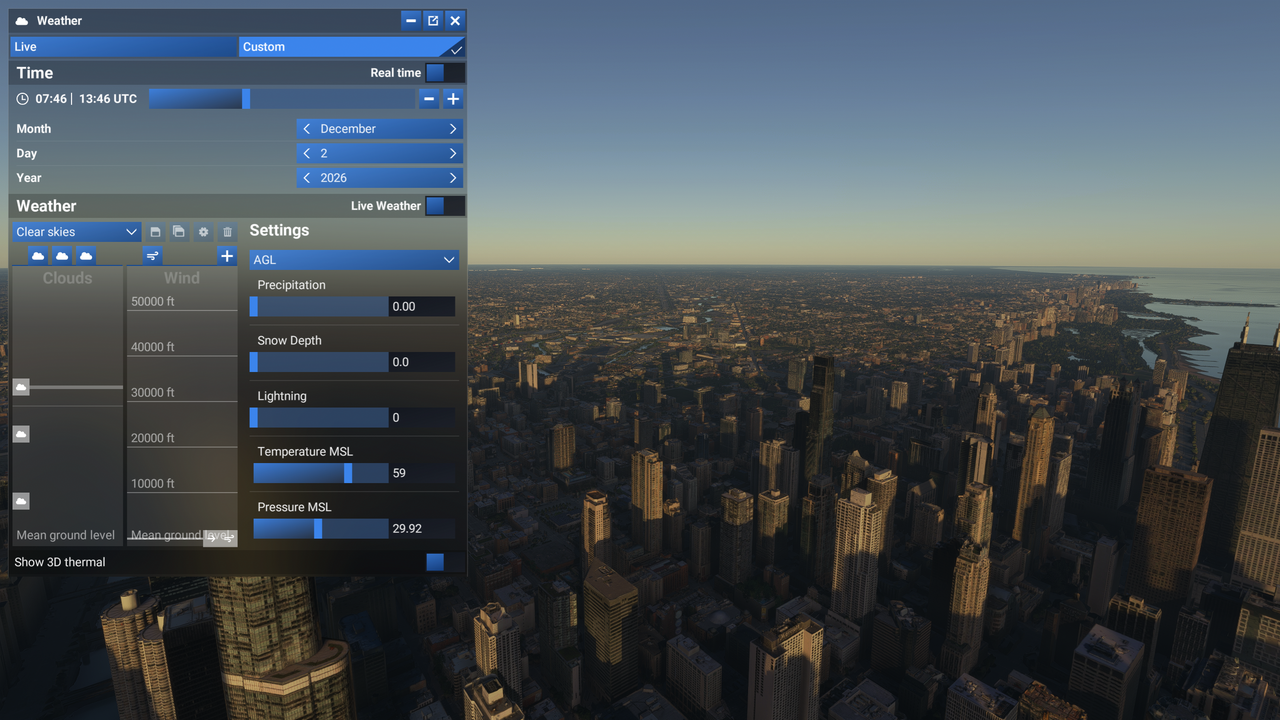The image size is (1280, 720).
Task: Click the time of day slider
Action: [x=282, y=99]
